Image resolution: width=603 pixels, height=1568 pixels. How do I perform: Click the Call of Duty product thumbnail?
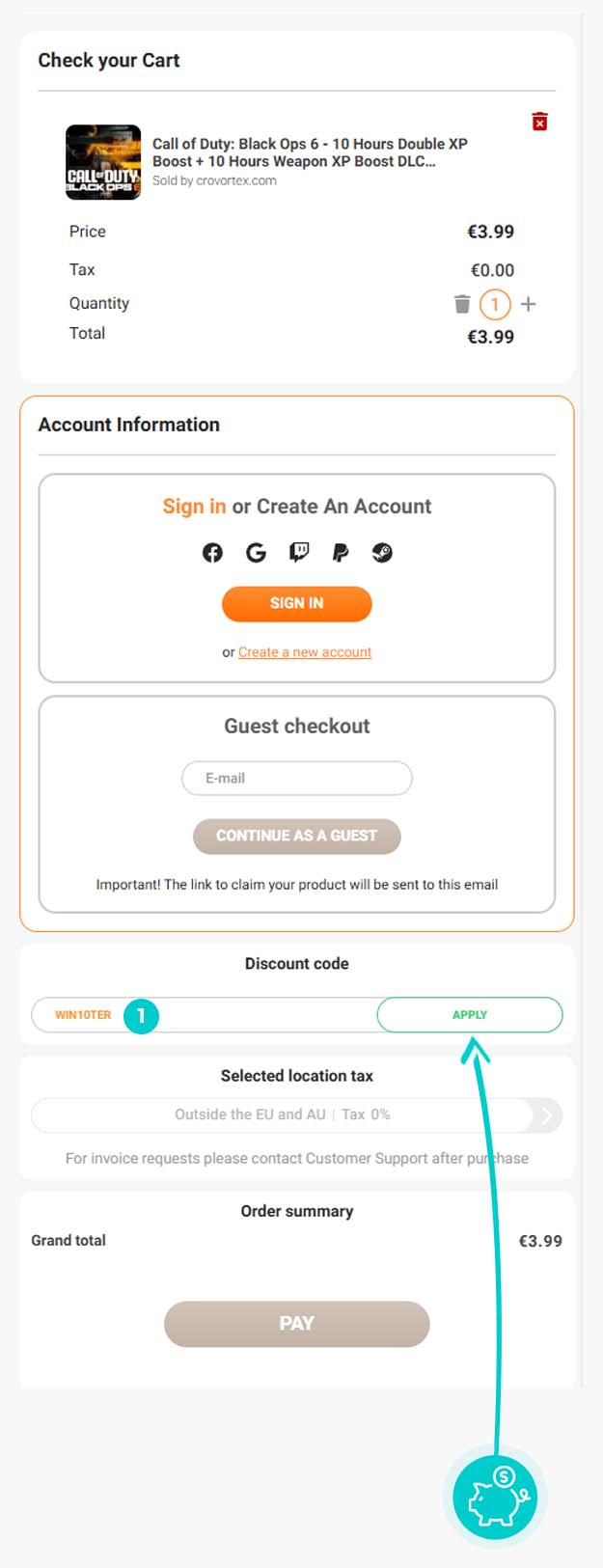pyautogui.click(x=103, y=162)
